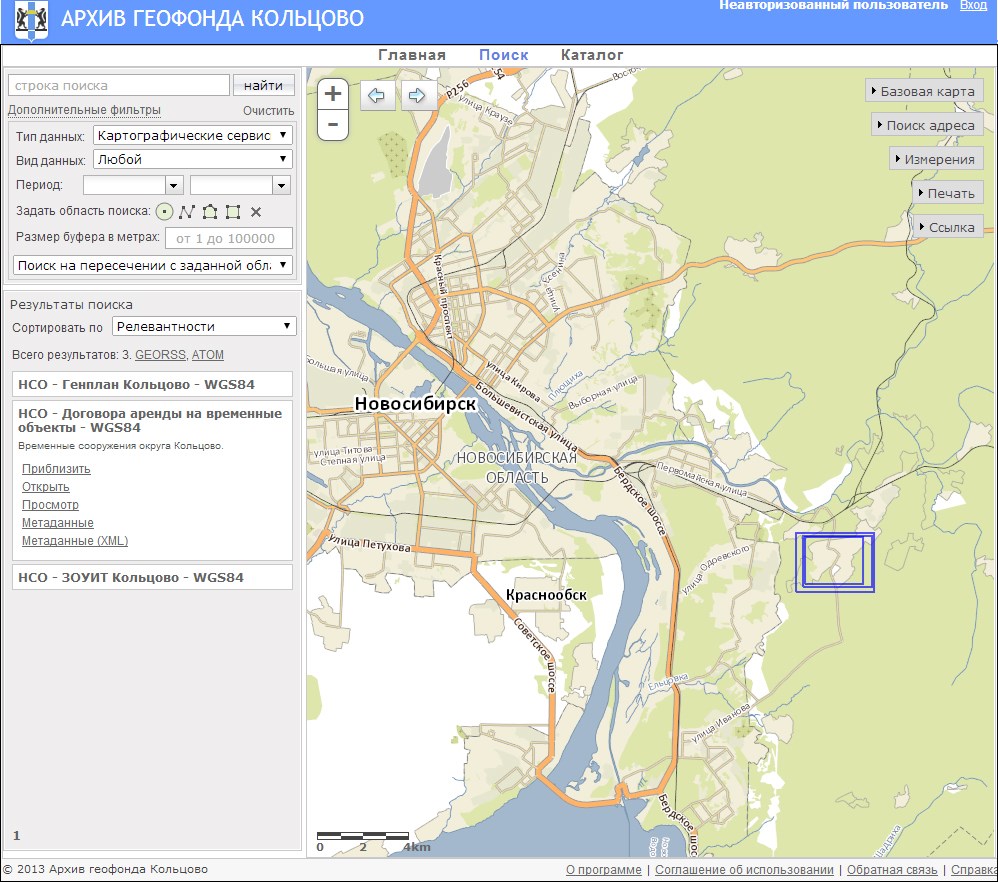The image size is (998, 882).
Task: Open the Вид данных dropdown
Action: point(192,159)
